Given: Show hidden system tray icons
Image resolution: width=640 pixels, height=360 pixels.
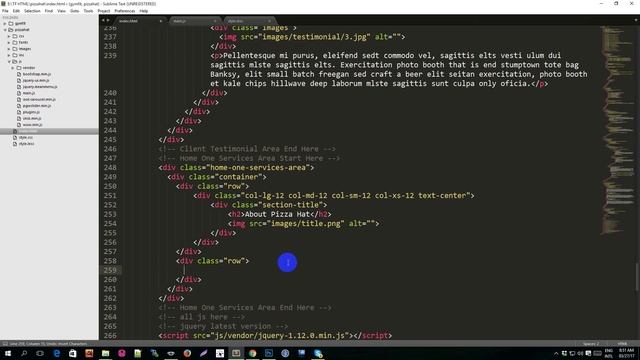Looking at the screenshot, I should click(x=556, y=353).
